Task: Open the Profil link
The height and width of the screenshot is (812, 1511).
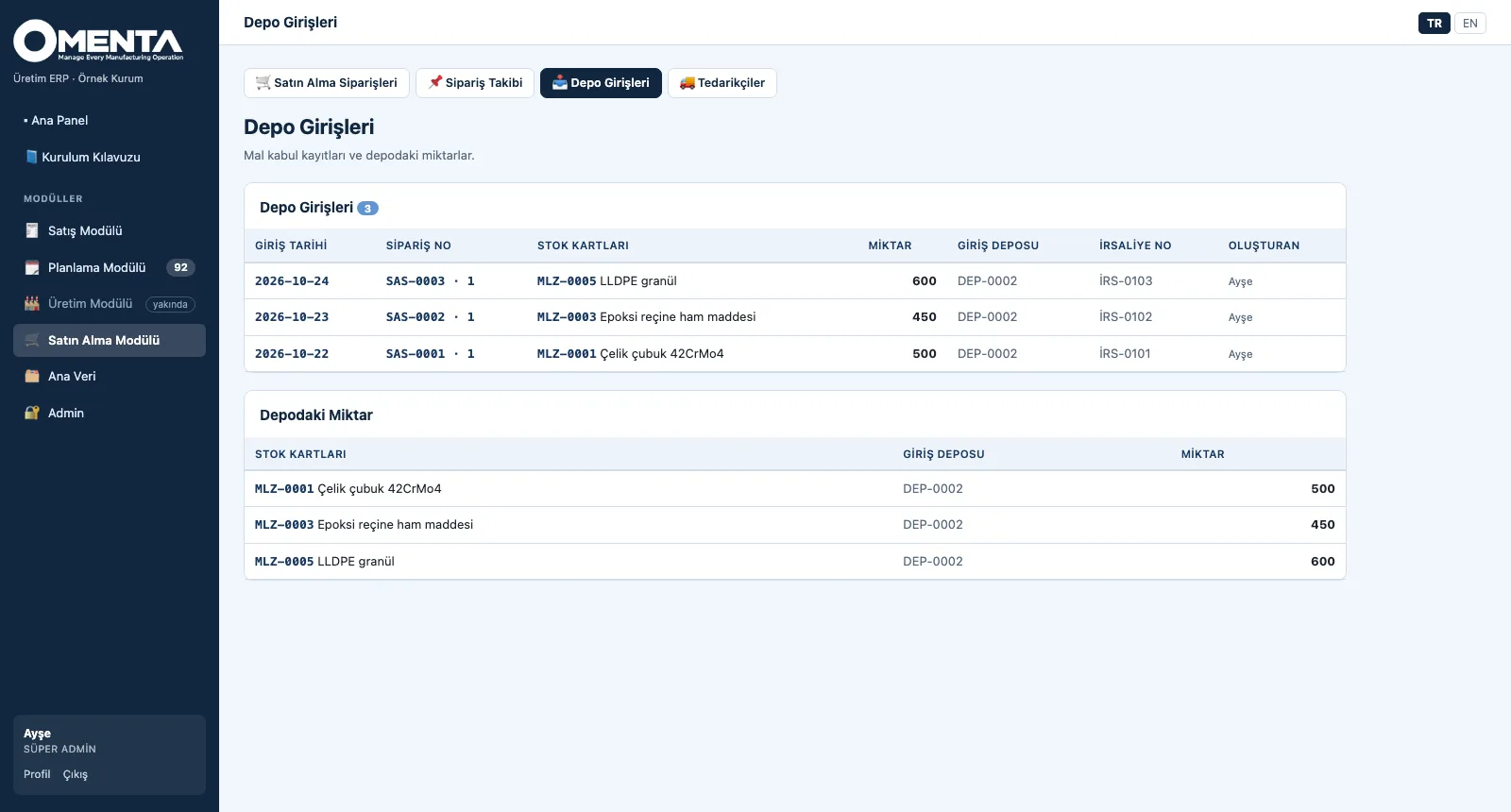Action: [x=37, y=774]
